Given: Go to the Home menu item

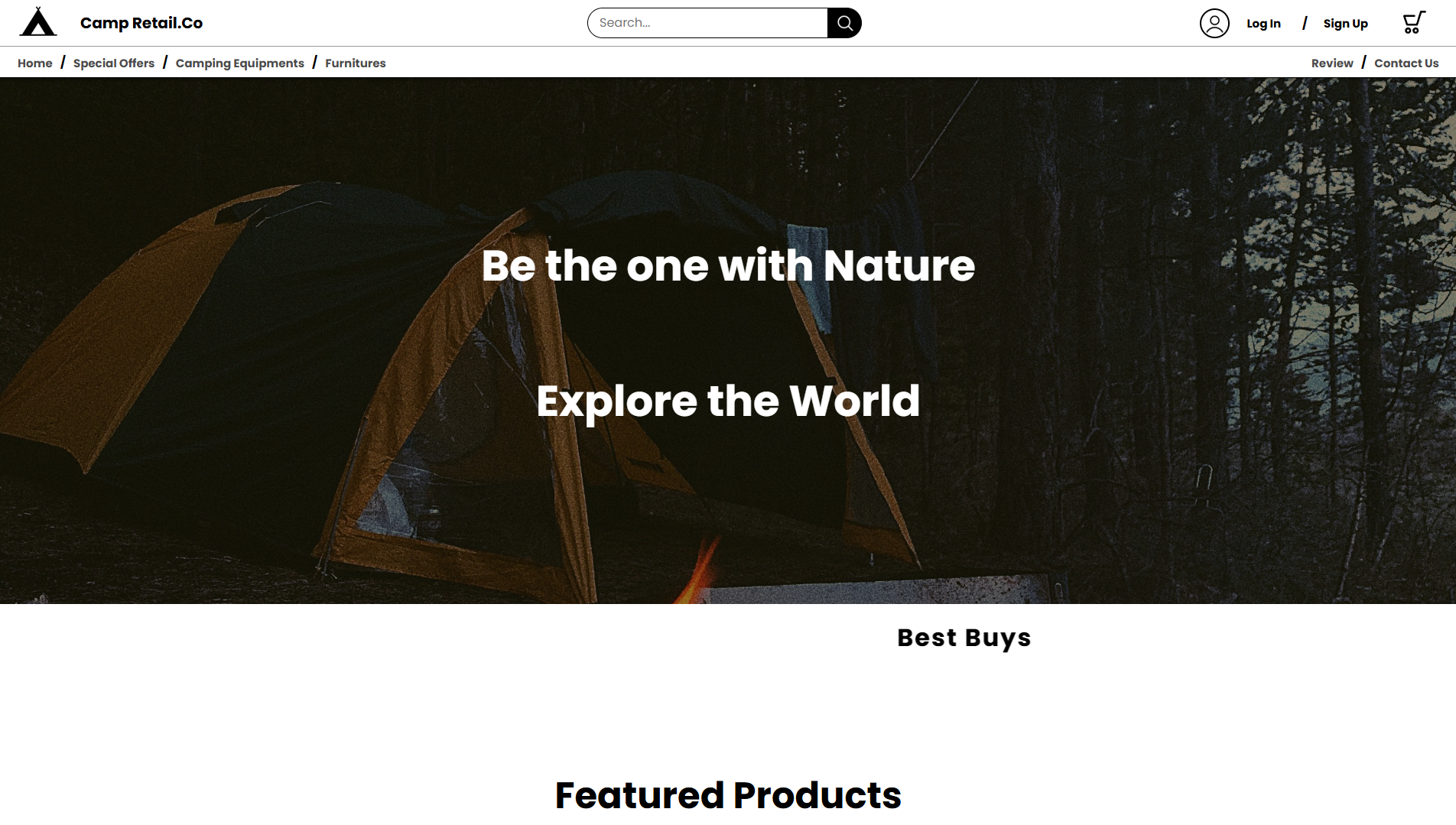Looking at the screenshot, I should point(35,63).
